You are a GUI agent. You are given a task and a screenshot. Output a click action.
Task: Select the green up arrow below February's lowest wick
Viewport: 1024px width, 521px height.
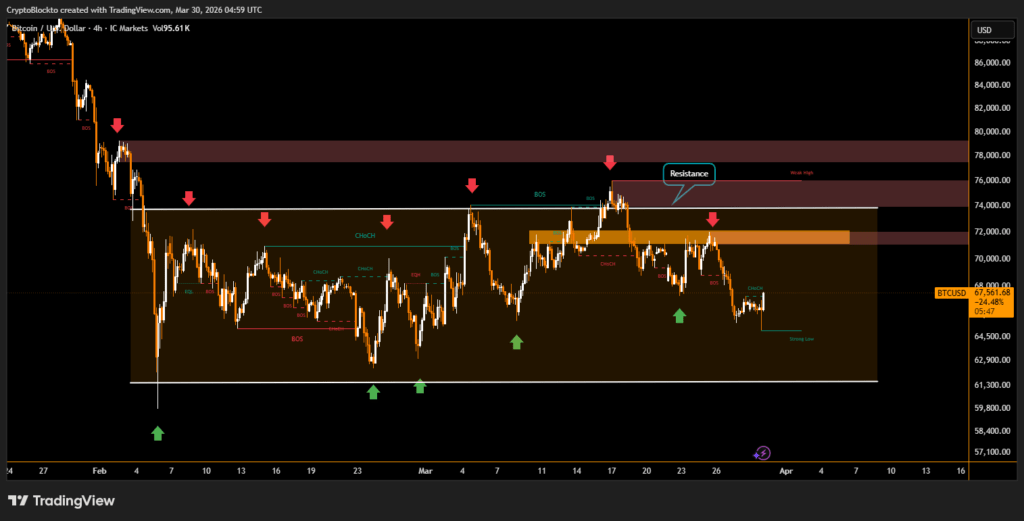(x=158, y=433)
